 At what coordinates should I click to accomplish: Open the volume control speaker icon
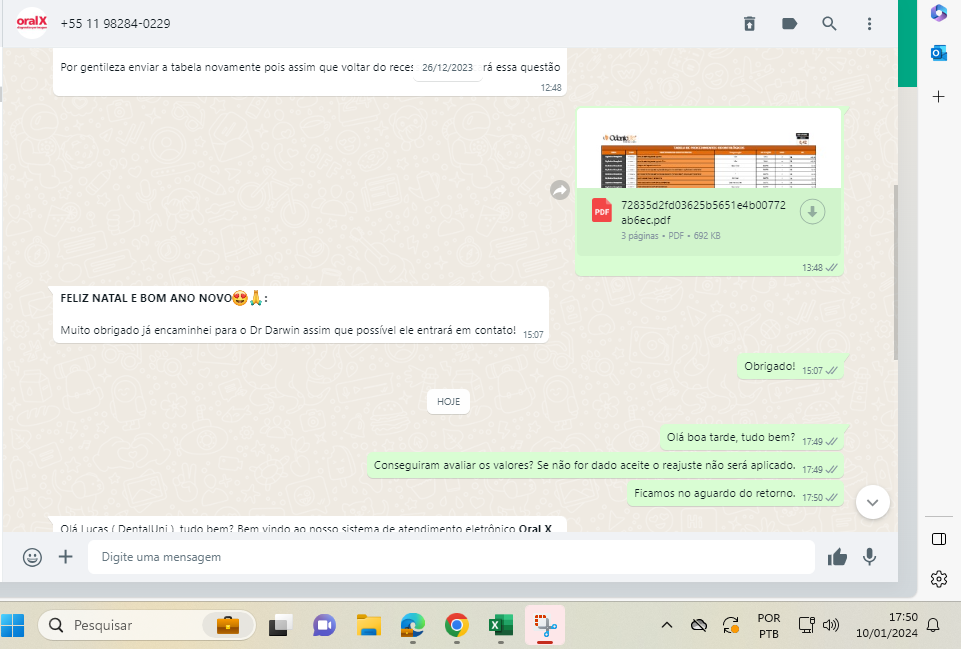point(830,625)
